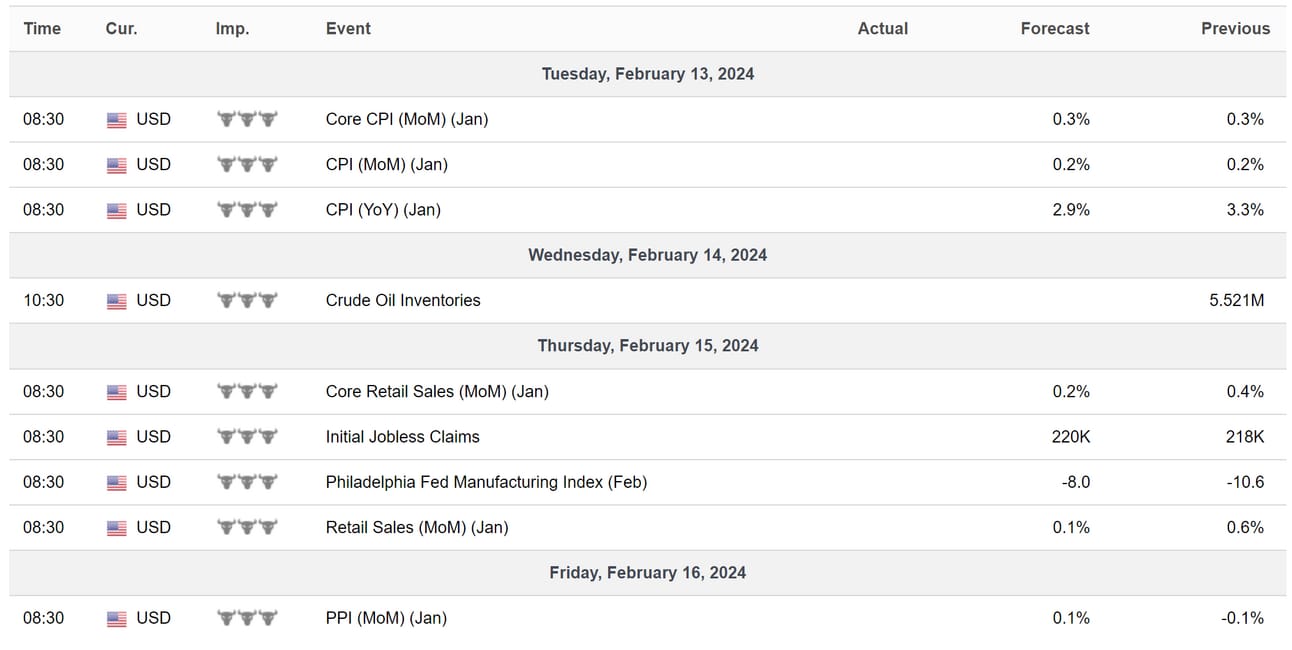Viewport: 1292px width, 650px height.
Task: Click the US flag icon beside Core CPI (MoM)
Action: [116, 120]
